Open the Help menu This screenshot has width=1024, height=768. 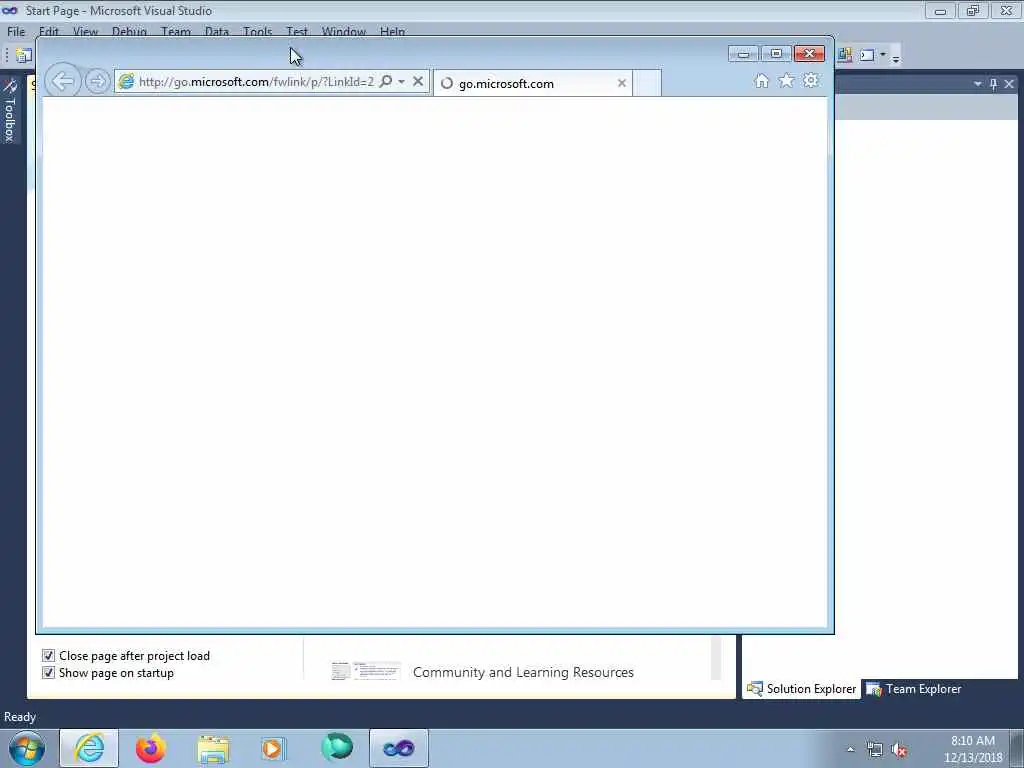point(392,31)
